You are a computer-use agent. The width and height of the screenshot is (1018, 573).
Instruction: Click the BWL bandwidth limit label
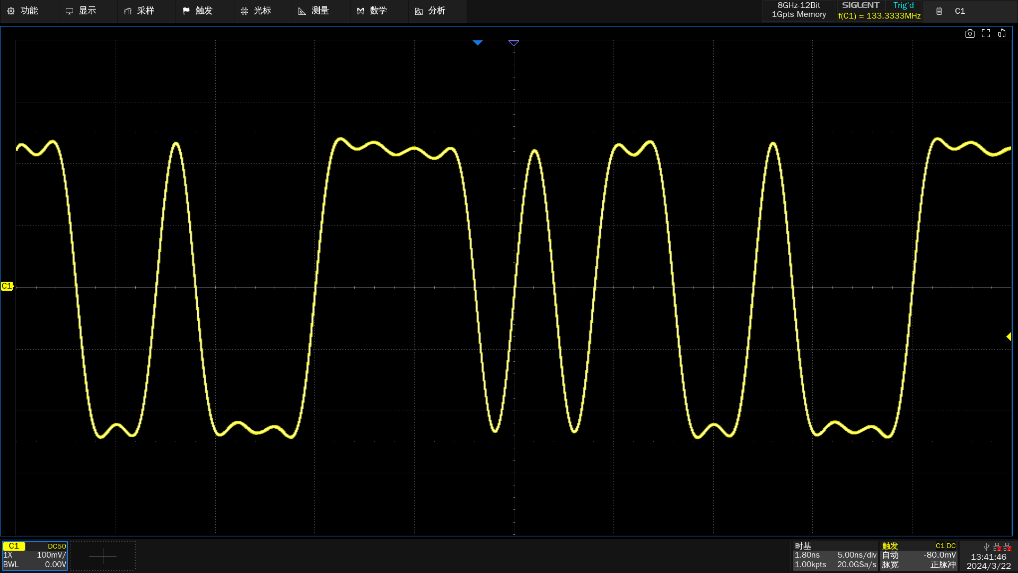click(11, 565)
